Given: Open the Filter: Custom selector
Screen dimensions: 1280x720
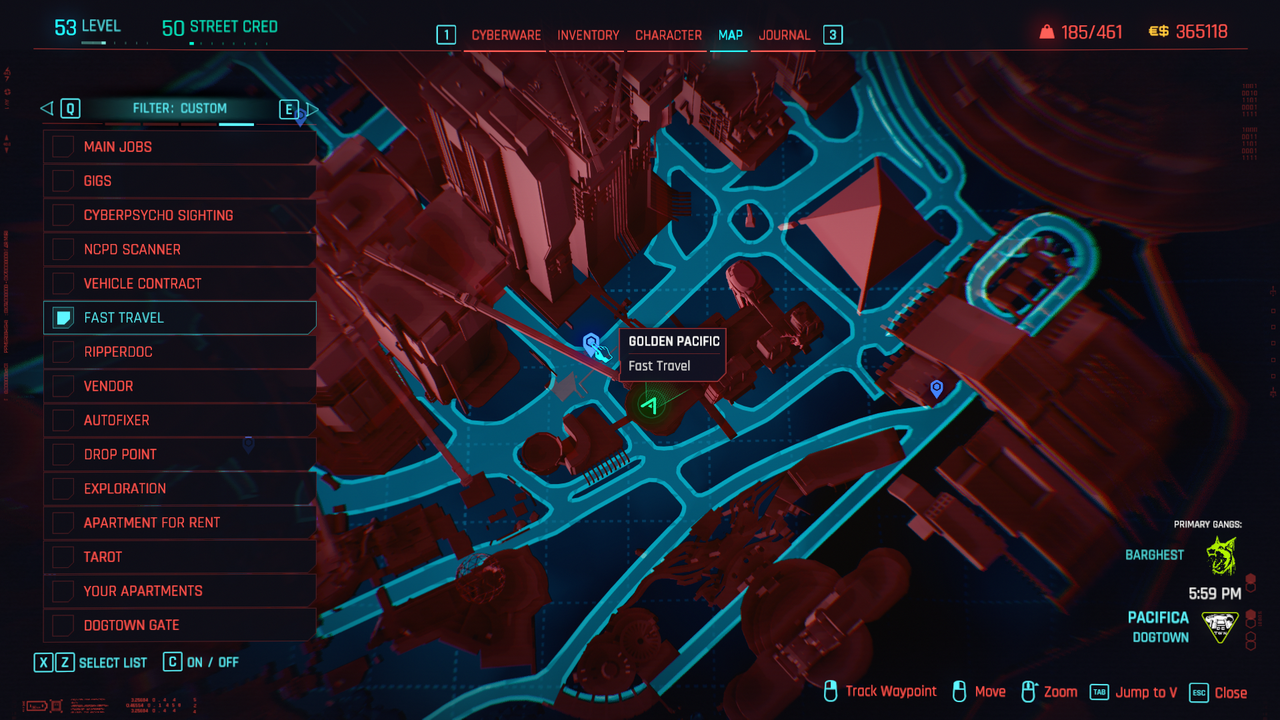Looking at the screenshot, I should click(180, 108).
